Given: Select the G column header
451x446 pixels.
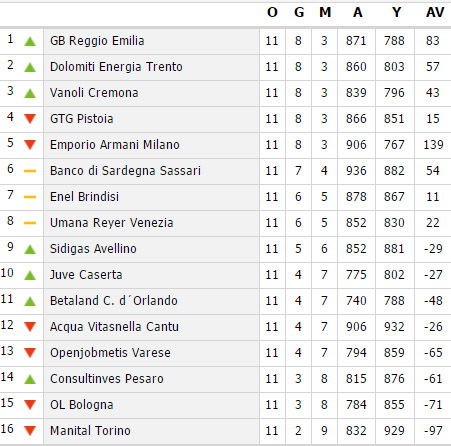Looking at the screenshot, I should [x=299, y=12].
